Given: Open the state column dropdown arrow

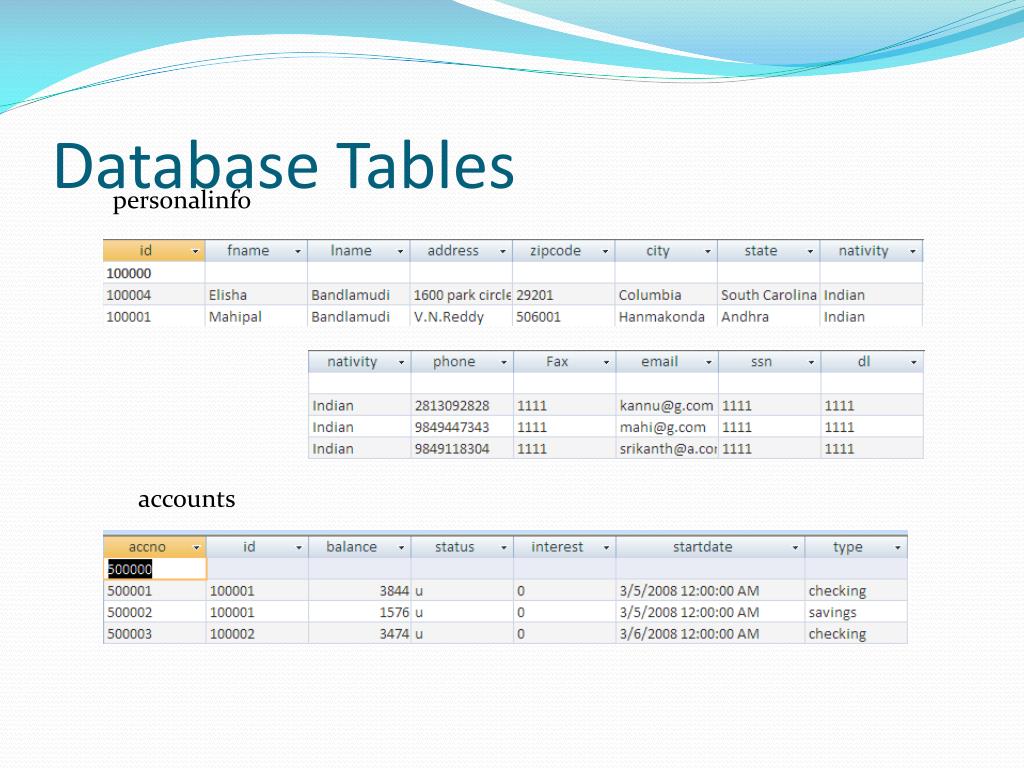Looking at the screenshot, I should [x=810, y=251].
